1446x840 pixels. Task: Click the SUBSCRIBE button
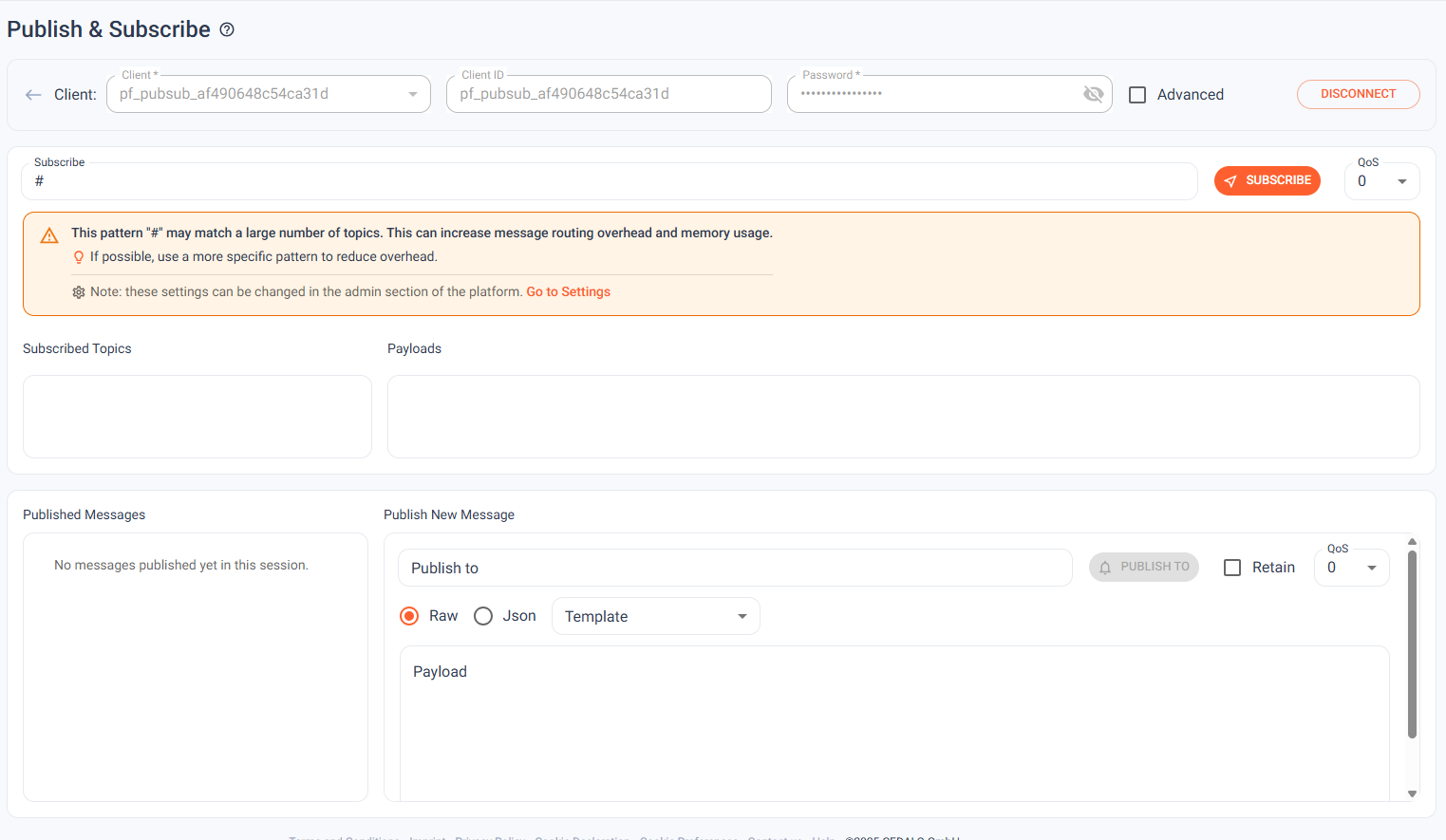(x=1267, y=180)
